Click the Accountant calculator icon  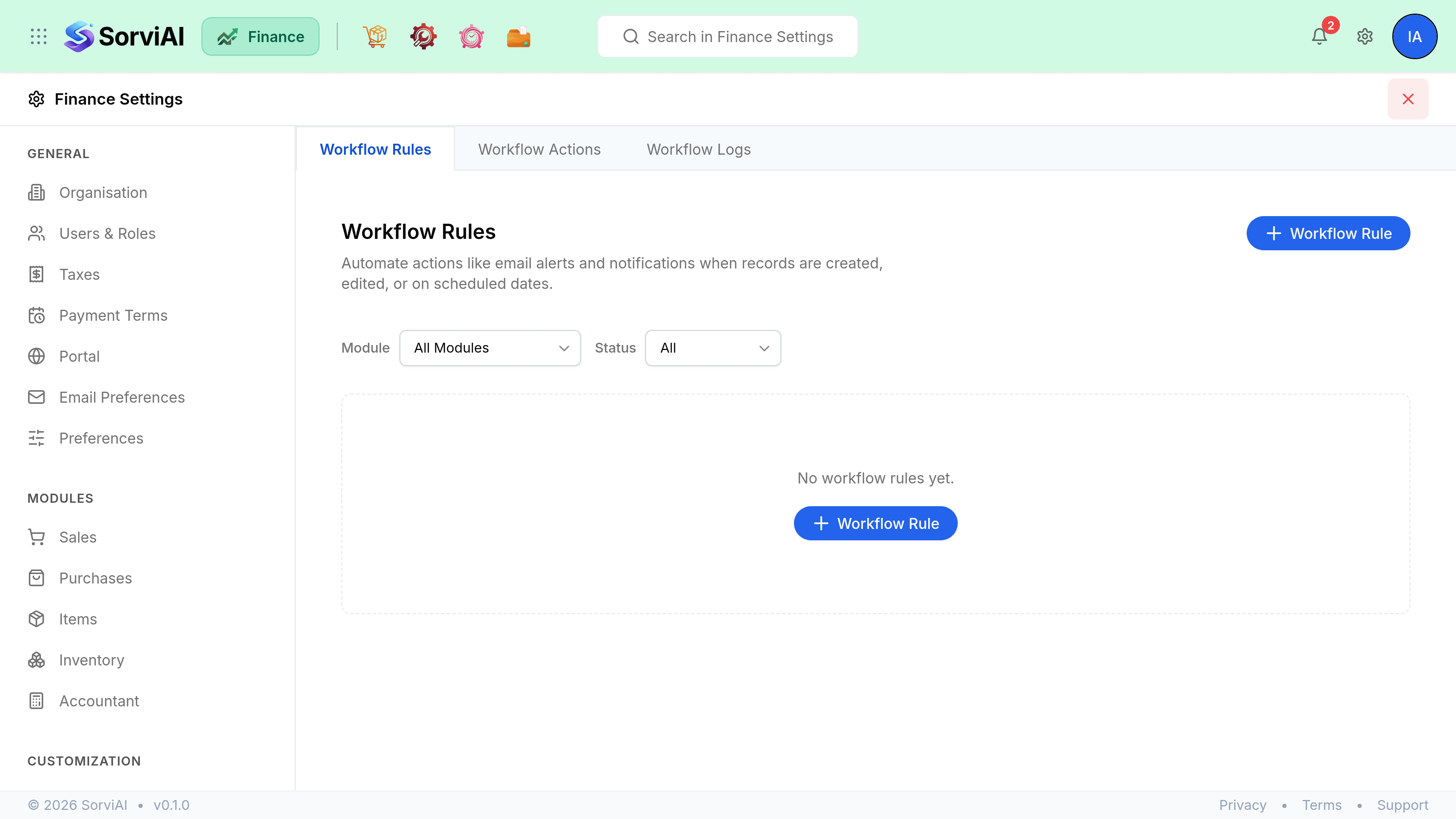pos(36,701)
